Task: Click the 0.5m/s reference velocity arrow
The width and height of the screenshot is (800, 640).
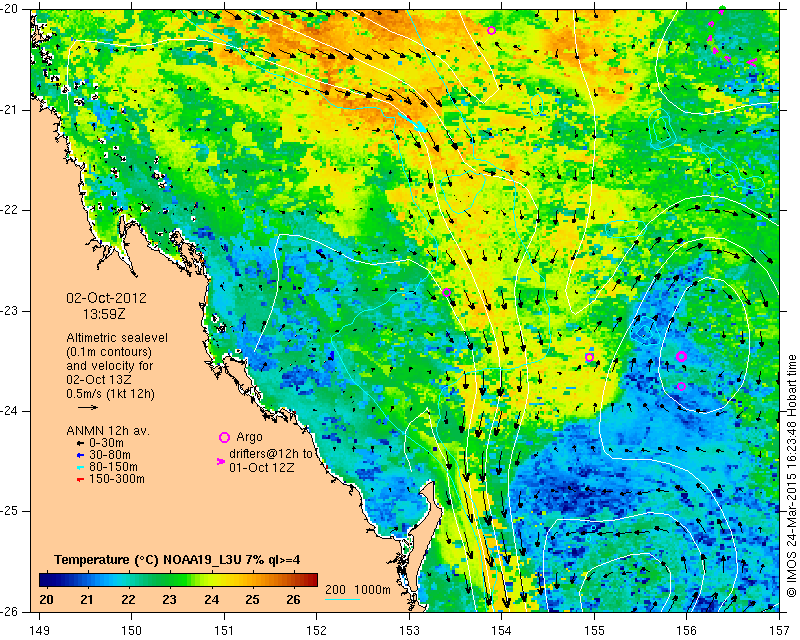Action: tap(88, 407)
